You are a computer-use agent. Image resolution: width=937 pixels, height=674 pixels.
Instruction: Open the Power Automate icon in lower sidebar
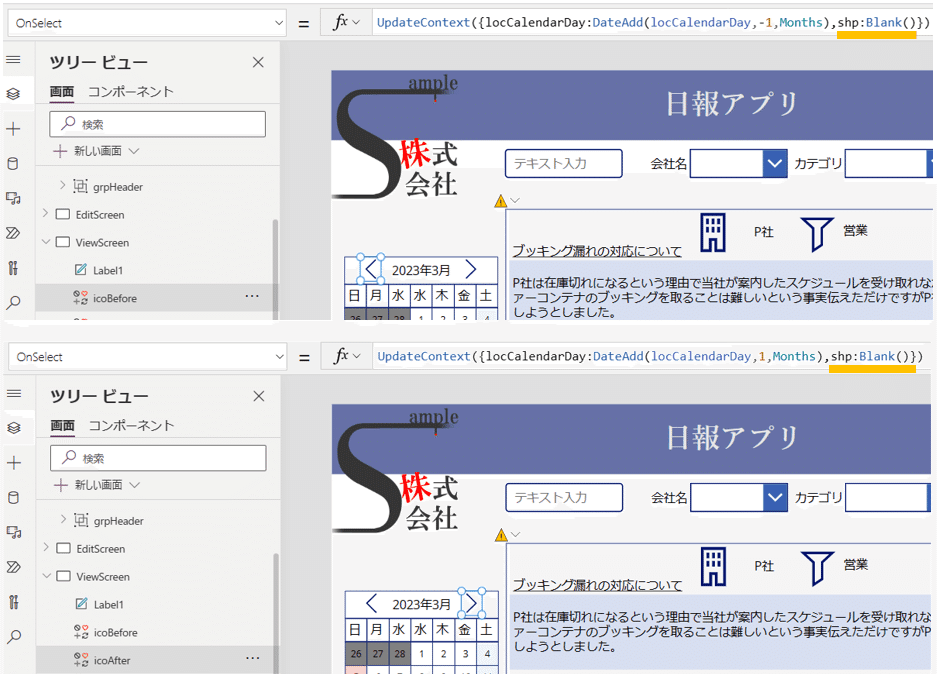pos(14,566)
